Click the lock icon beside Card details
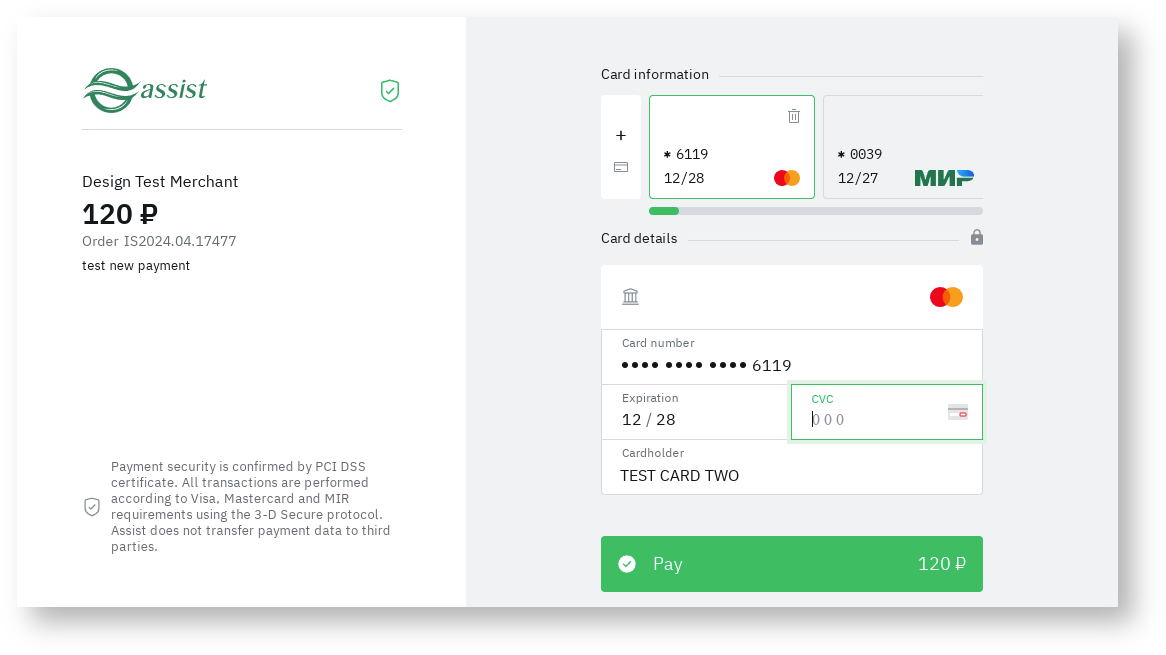The width and height of the screenshot is (1166, 655). pyautogui.click(x=977, y=237)
